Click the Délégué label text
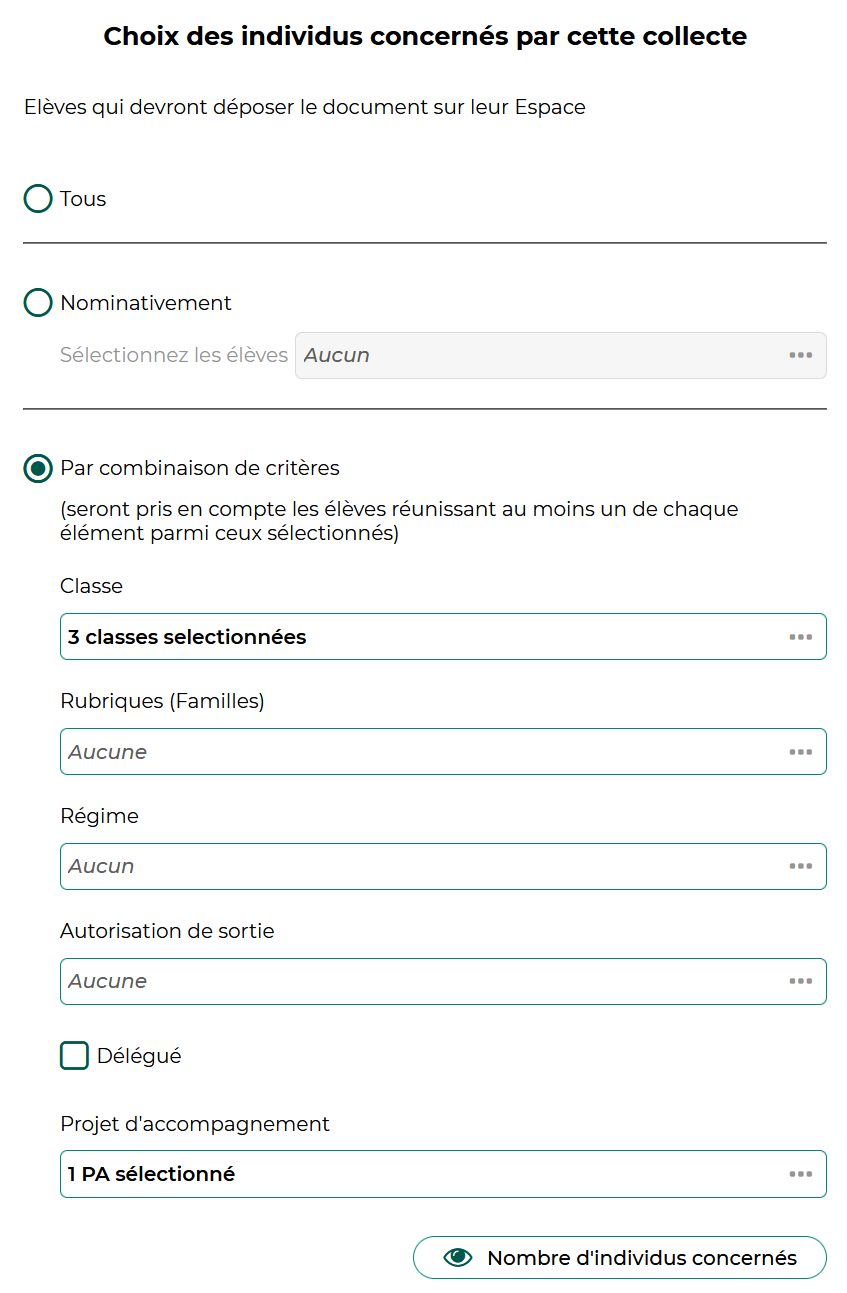Screen dimensions: 847x1293 click(139, 1056)
